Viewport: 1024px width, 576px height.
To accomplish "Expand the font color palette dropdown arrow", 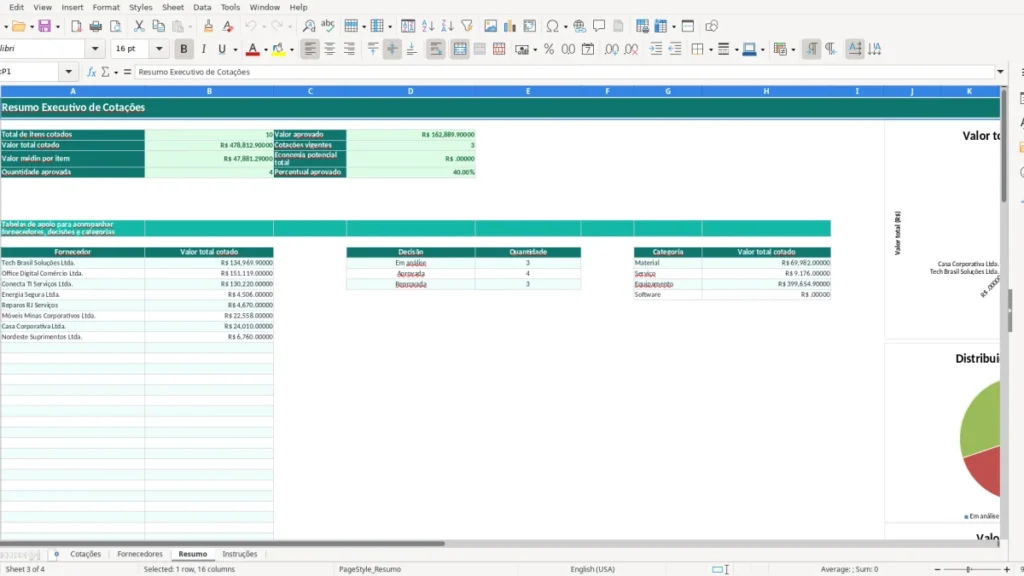I will 266,50.
